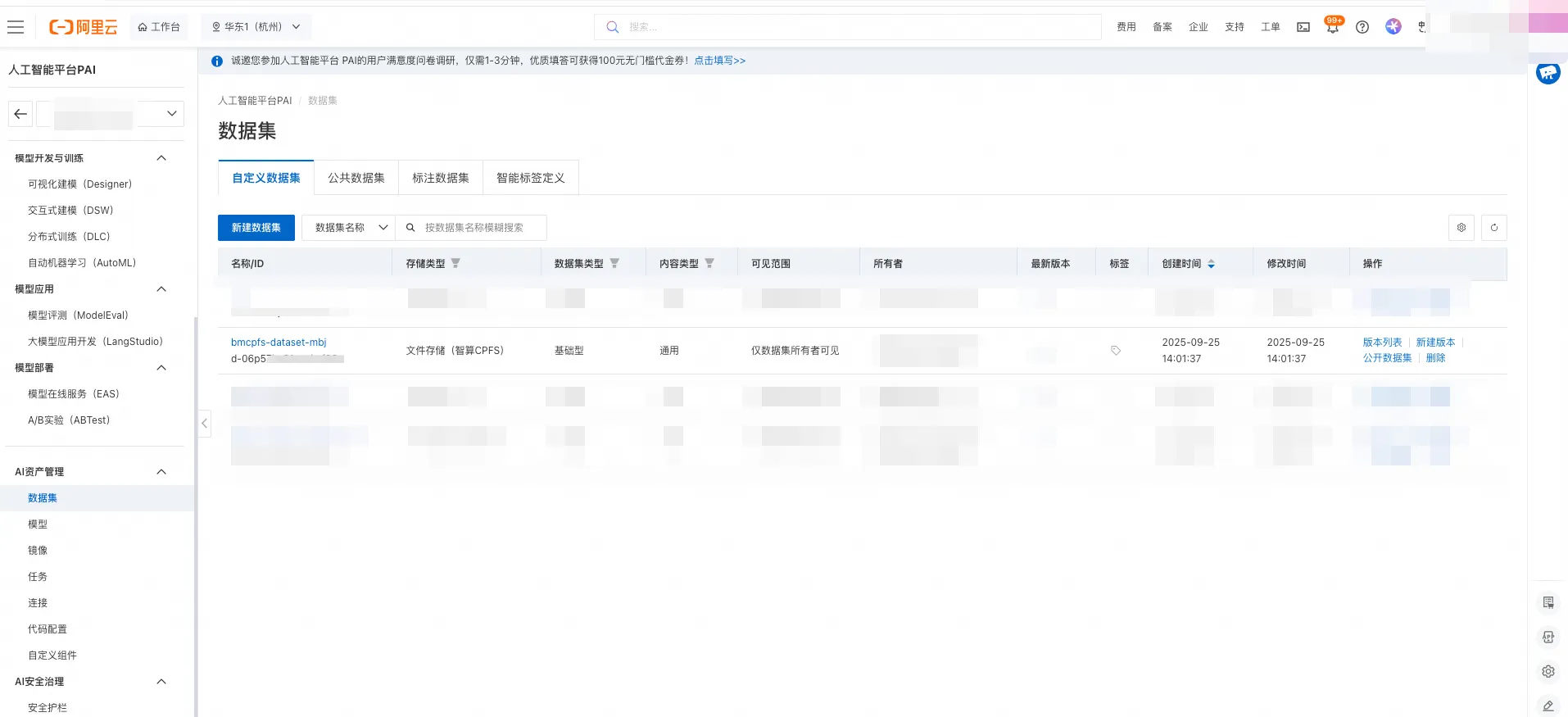Sort by creation time arrows
The height and width of the screenshot is (717, 1568).
[x=1211, y=264]
